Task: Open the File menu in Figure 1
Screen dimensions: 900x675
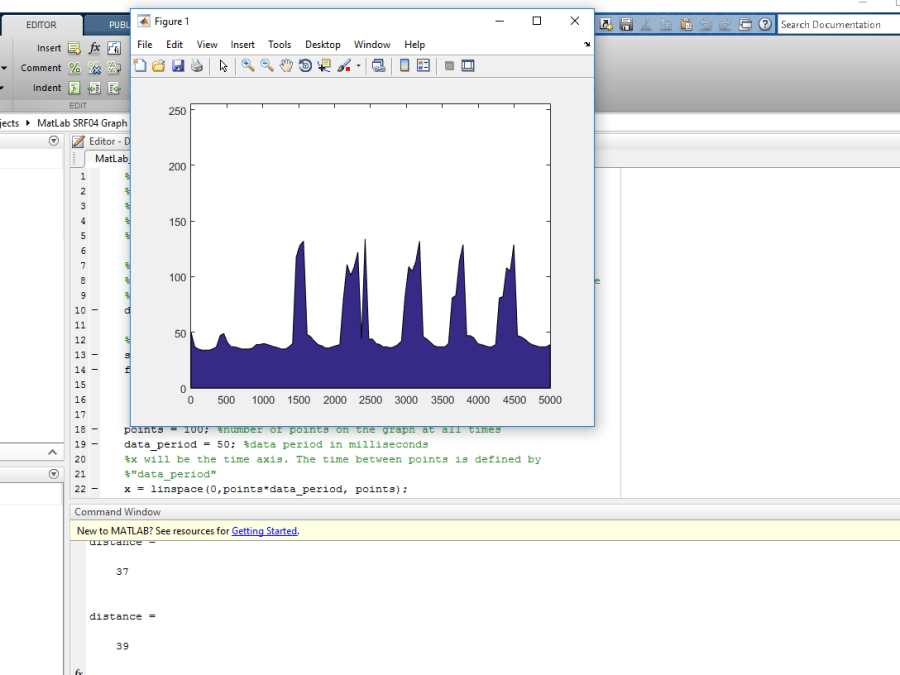Action: [145, 44]
